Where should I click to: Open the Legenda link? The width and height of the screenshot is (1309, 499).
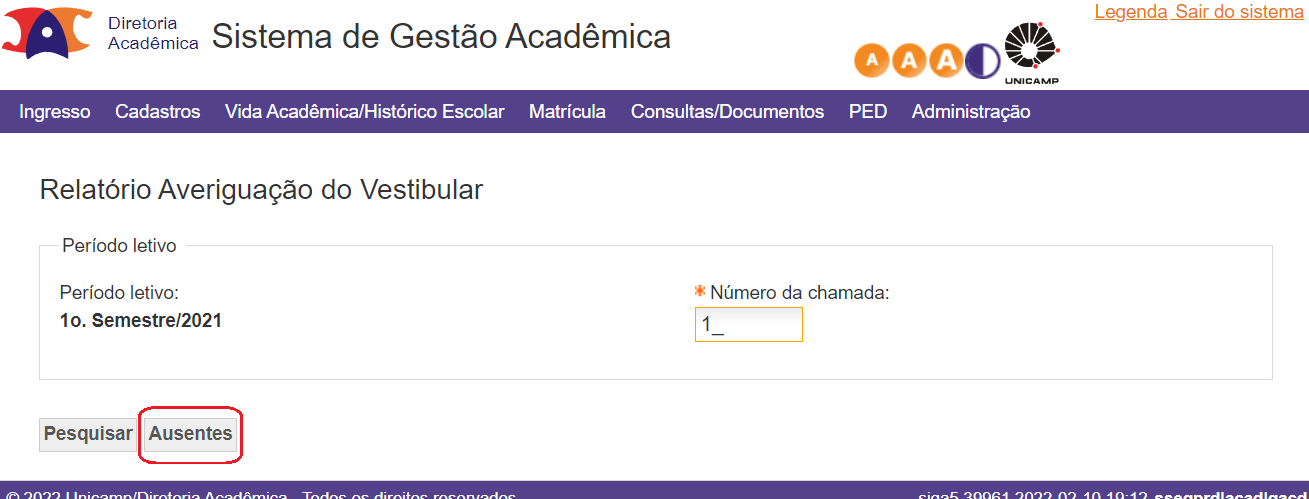(1131, 12)
